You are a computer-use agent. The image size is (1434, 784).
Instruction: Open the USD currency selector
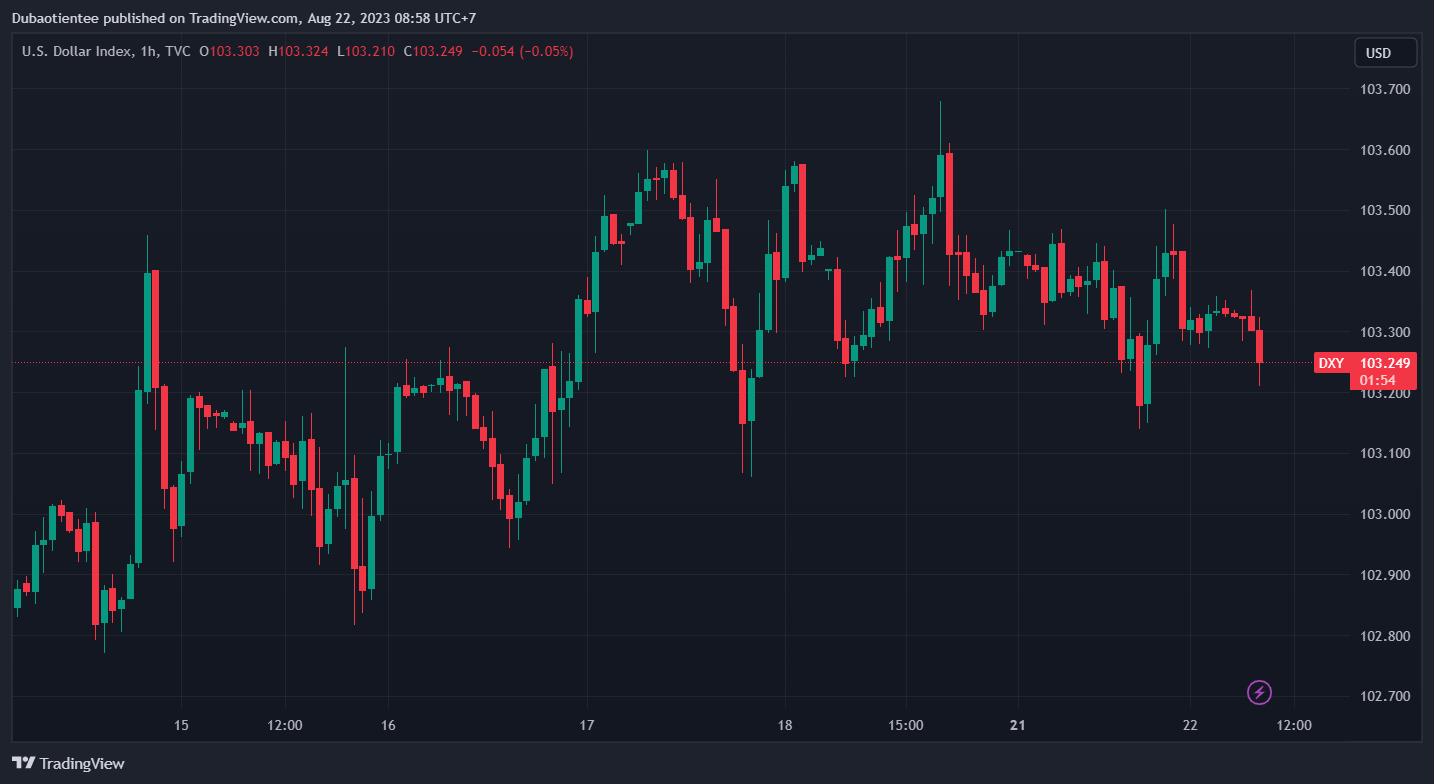tap(1385, 52)
